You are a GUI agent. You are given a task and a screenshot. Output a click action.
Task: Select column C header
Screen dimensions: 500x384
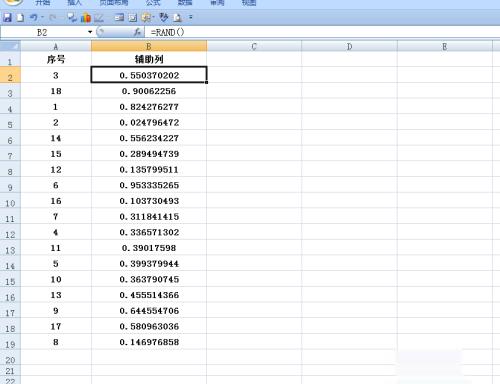(x=254, y=46)
